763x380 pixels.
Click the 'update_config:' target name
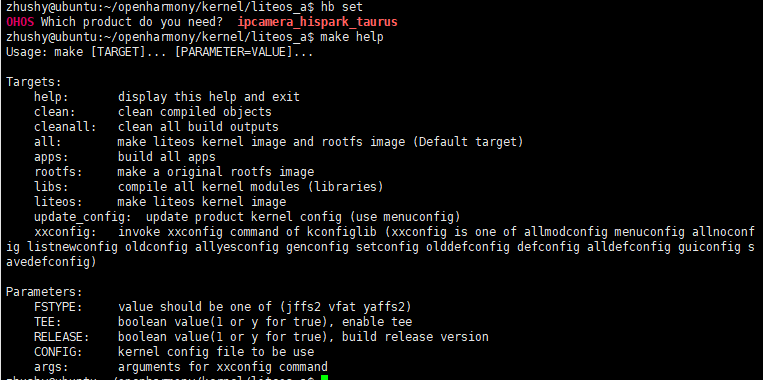coord(83,217)
